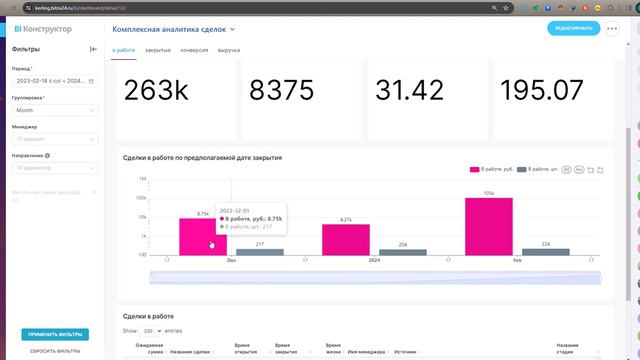Click the info icon next to Направление

coord(47,156)
